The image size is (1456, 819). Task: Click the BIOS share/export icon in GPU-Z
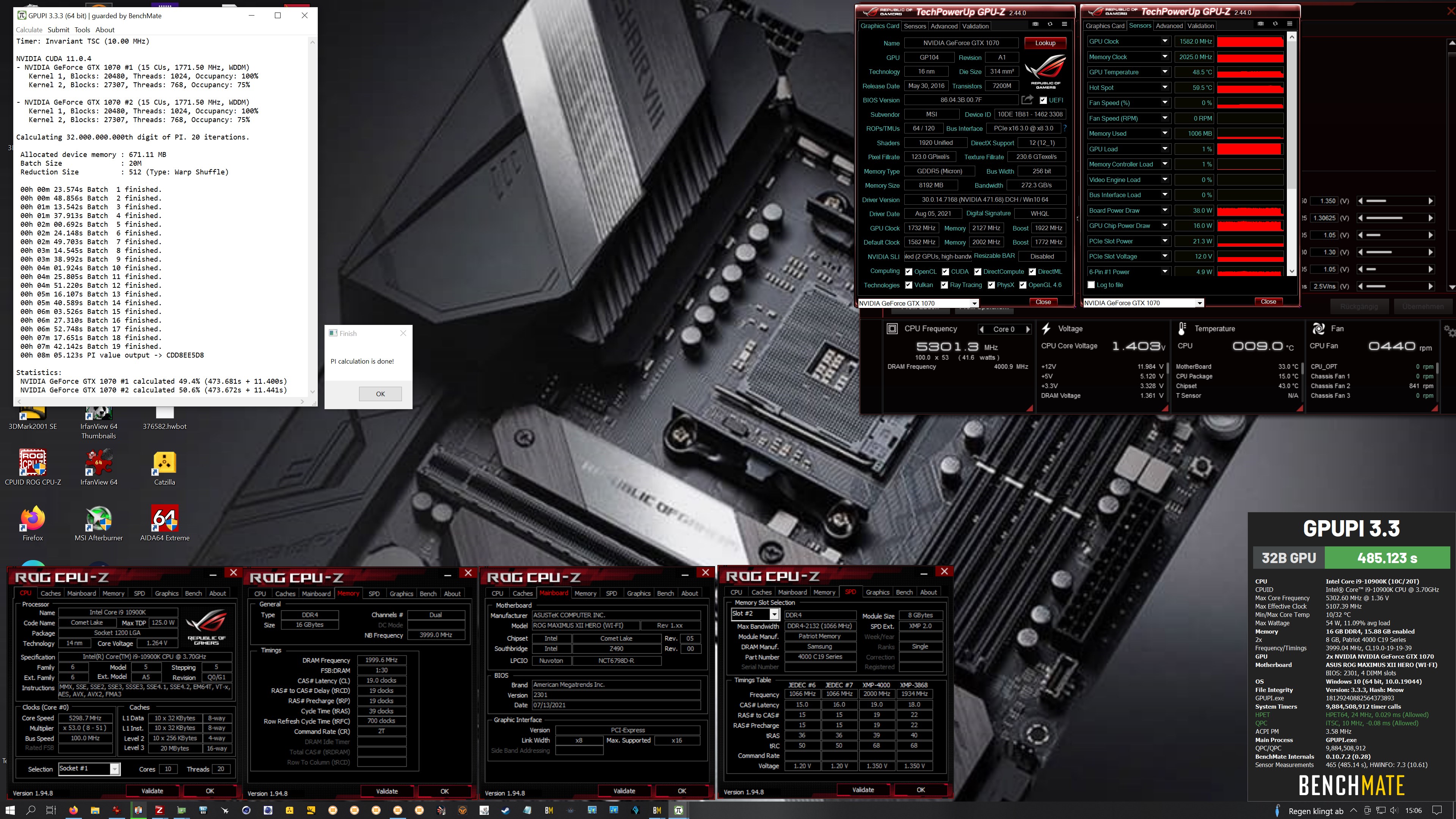1028,99
